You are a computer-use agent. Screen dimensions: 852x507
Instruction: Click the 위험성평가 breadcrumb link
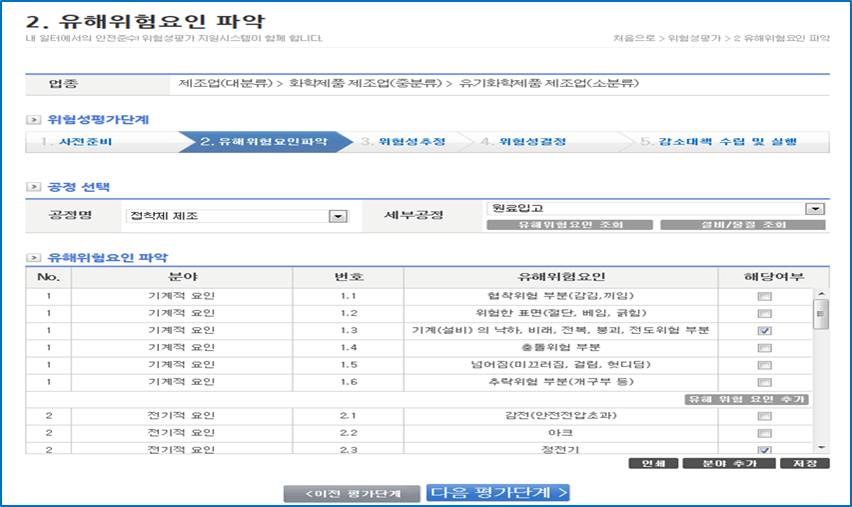(694, 38)
